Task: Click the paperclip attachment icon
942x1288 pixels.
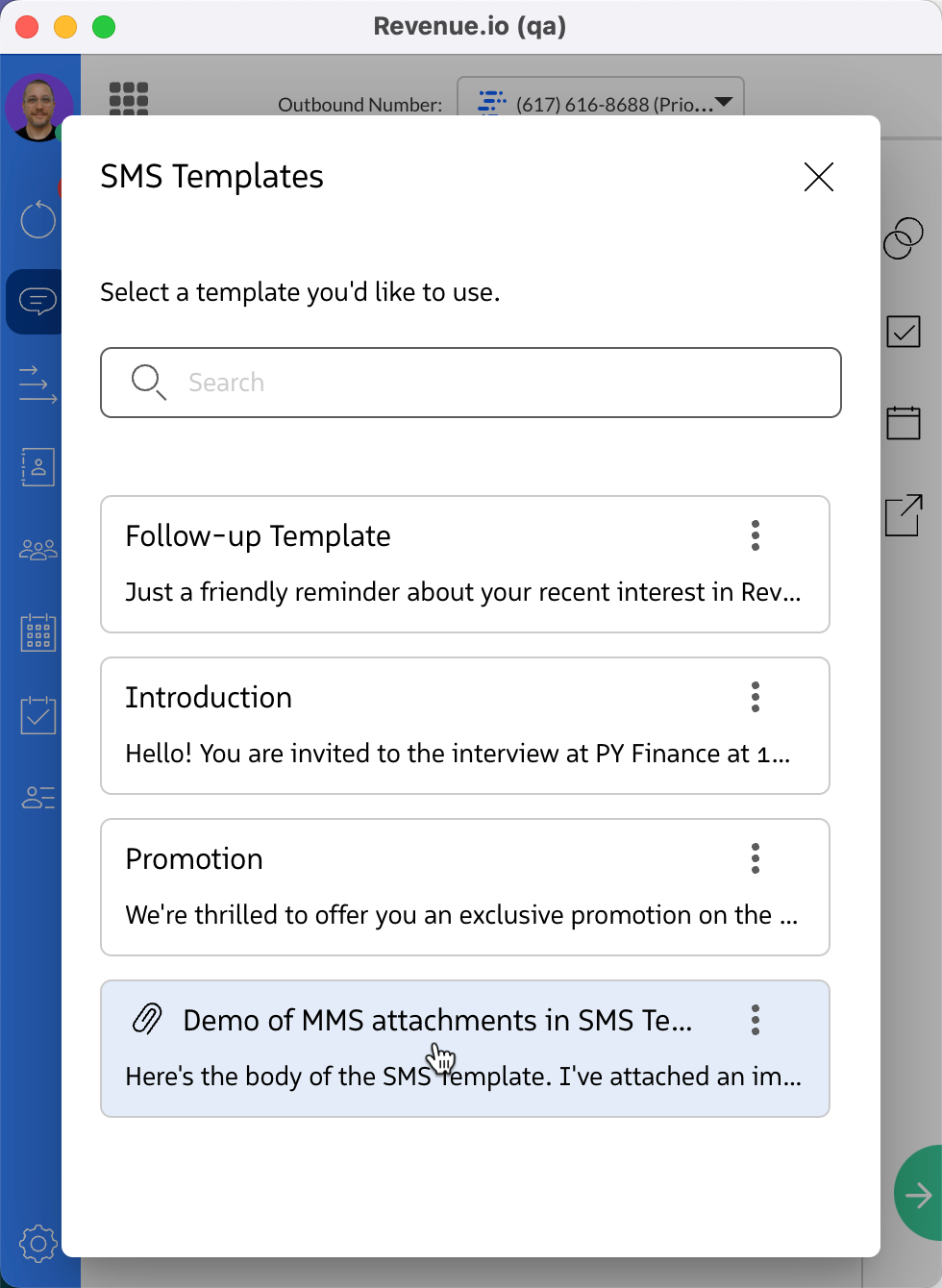Action: click(147, 1019)
